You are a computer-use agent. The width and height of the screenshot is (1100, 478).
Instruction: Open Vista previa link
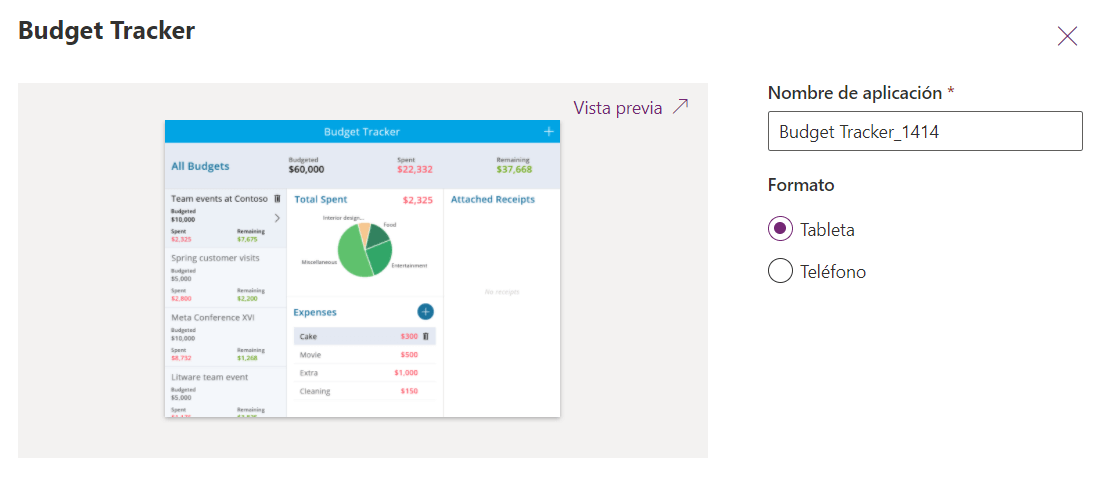tap(618, 108)
